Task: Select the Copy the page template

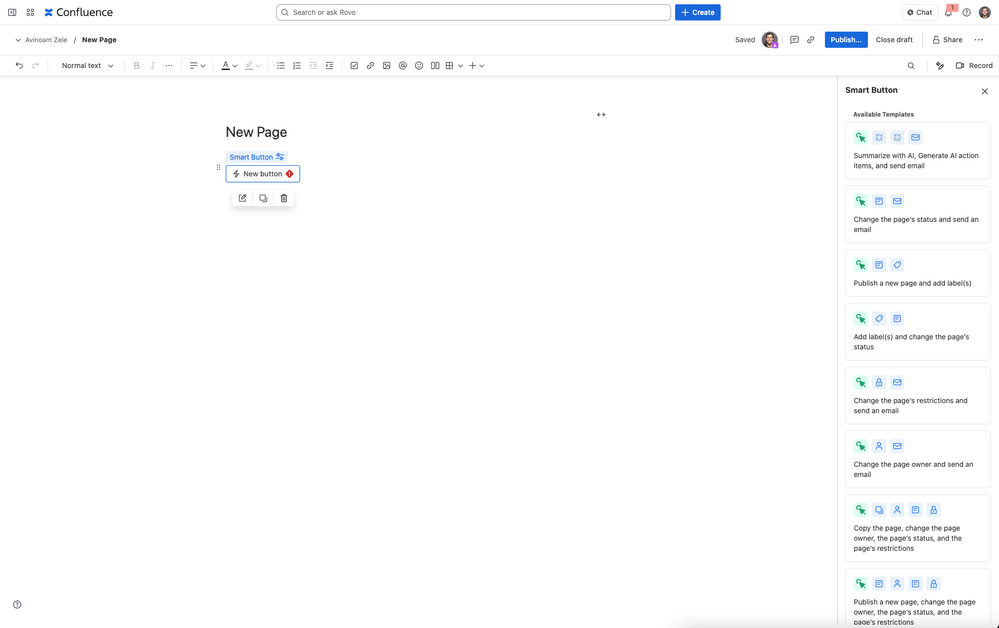Action: click(917, 528)
